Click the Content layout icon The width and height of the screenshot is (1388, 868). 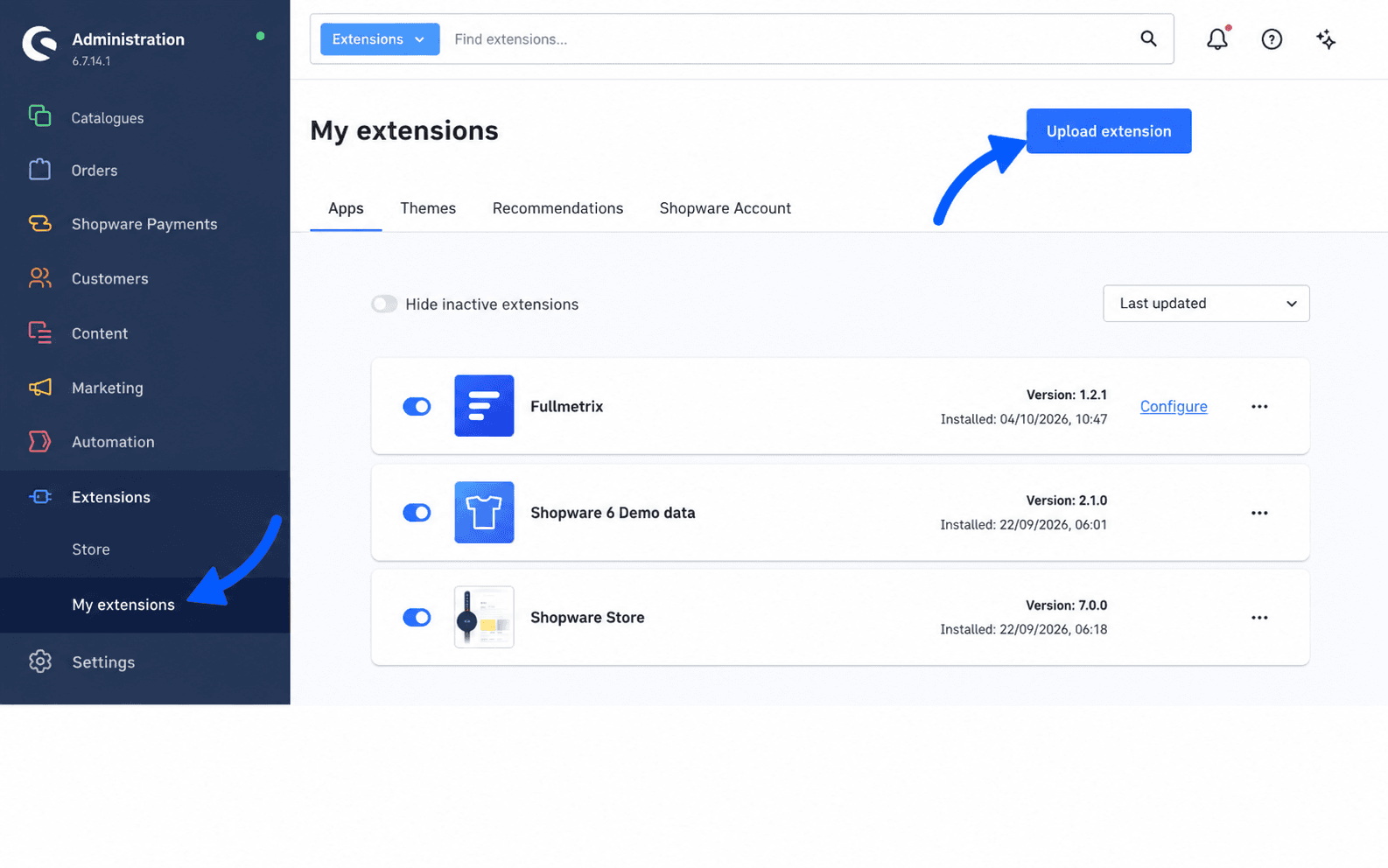[39, 332]
